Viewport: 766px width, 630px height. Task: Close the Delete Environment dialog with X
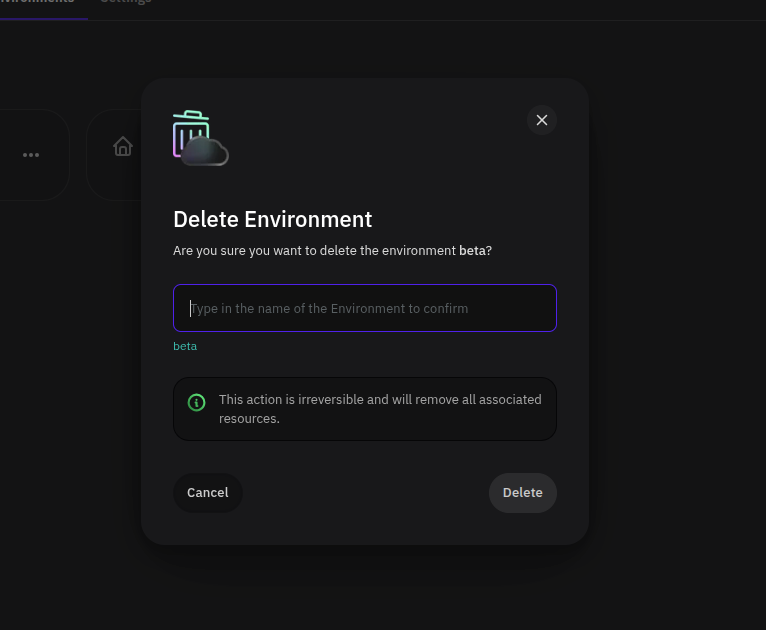pos(541,120)
